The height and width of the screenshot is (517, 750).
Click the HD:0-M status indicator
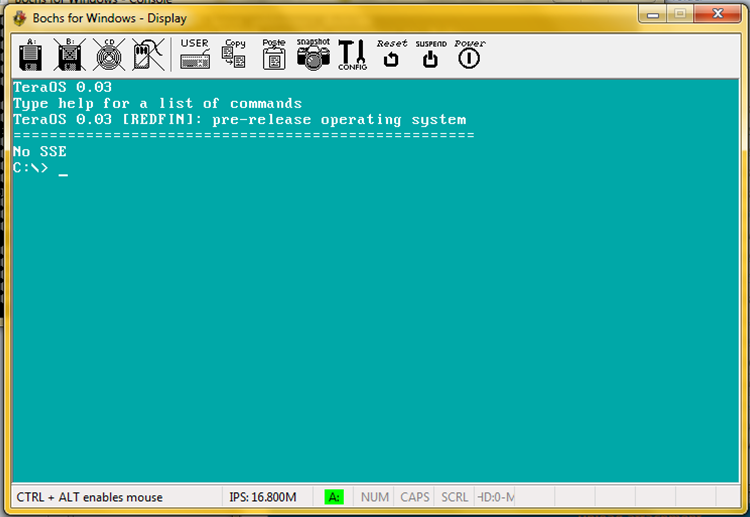point(496,497)
